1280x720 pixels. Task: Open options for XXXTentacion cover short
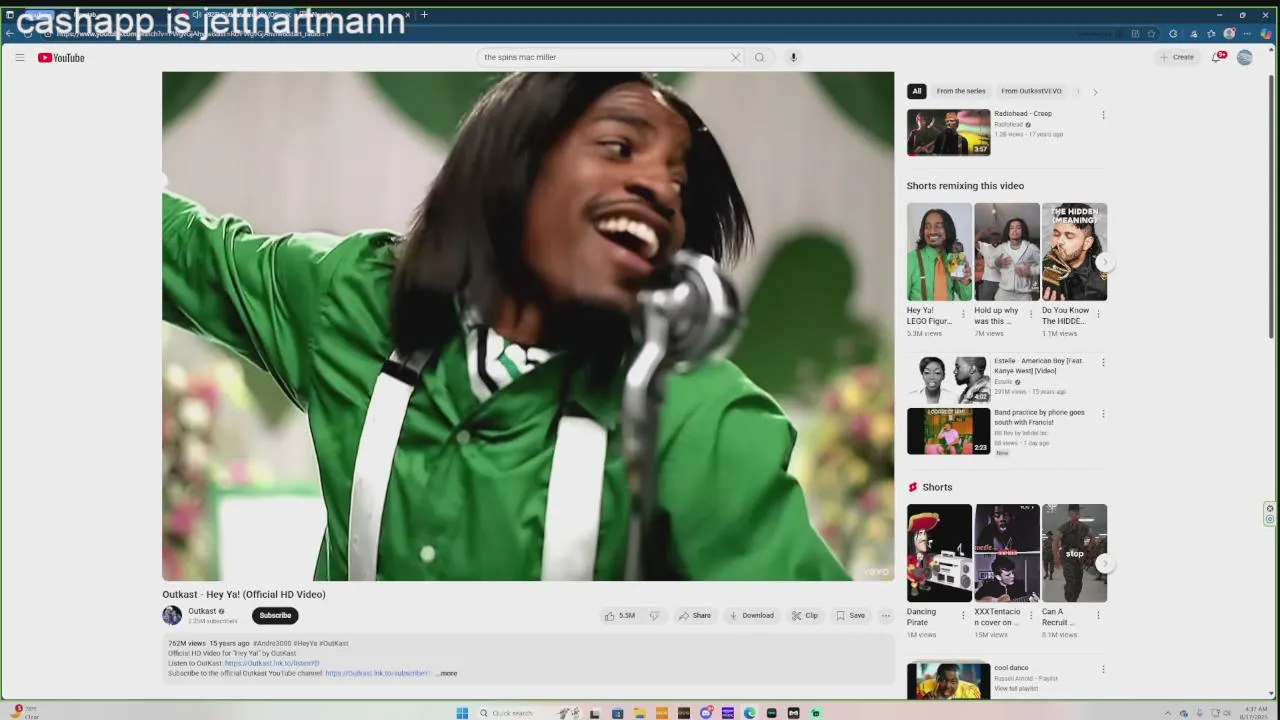(1031, 615)
